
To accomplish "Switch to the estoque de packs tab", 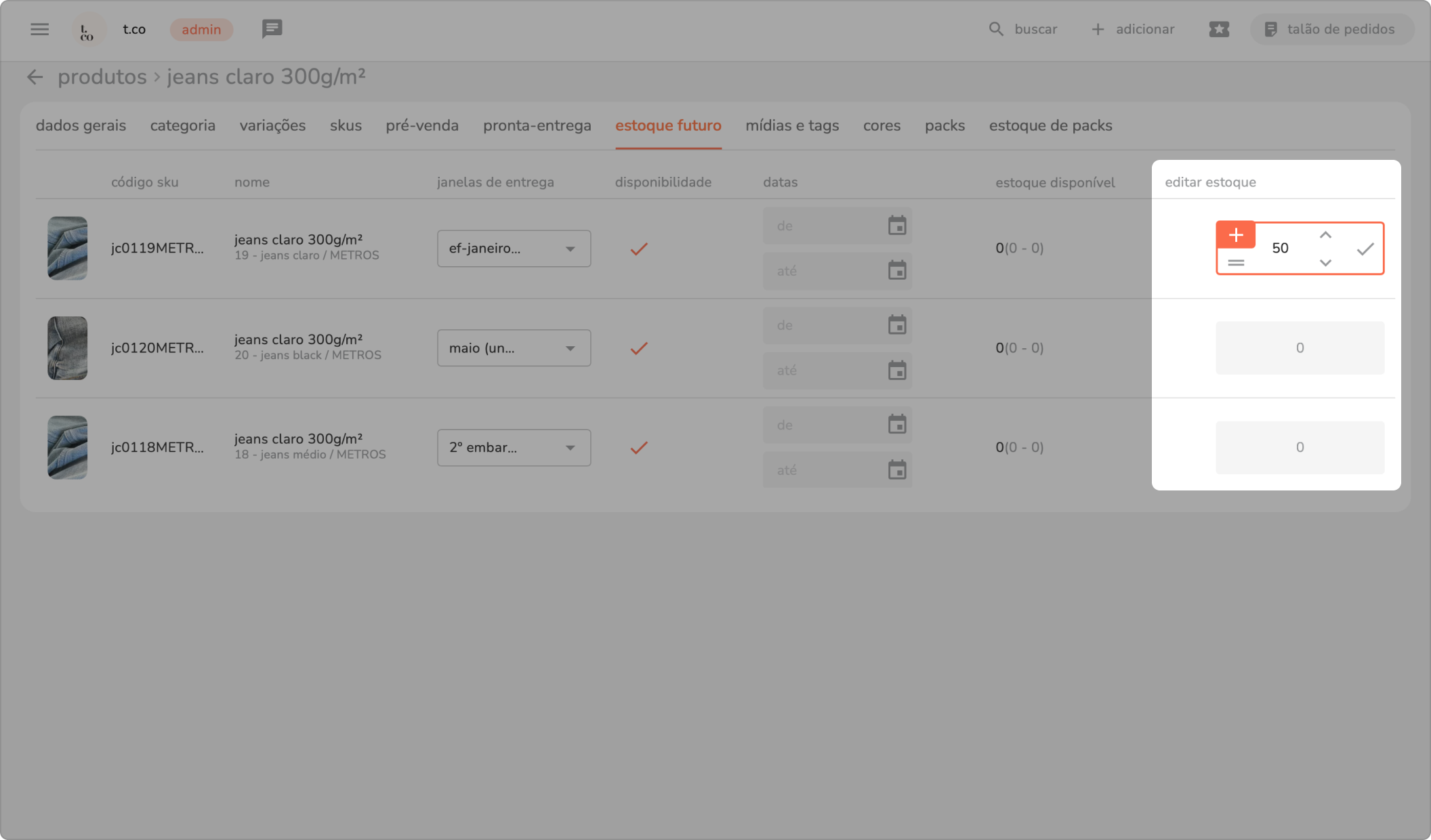I will tap(1050, 126).
